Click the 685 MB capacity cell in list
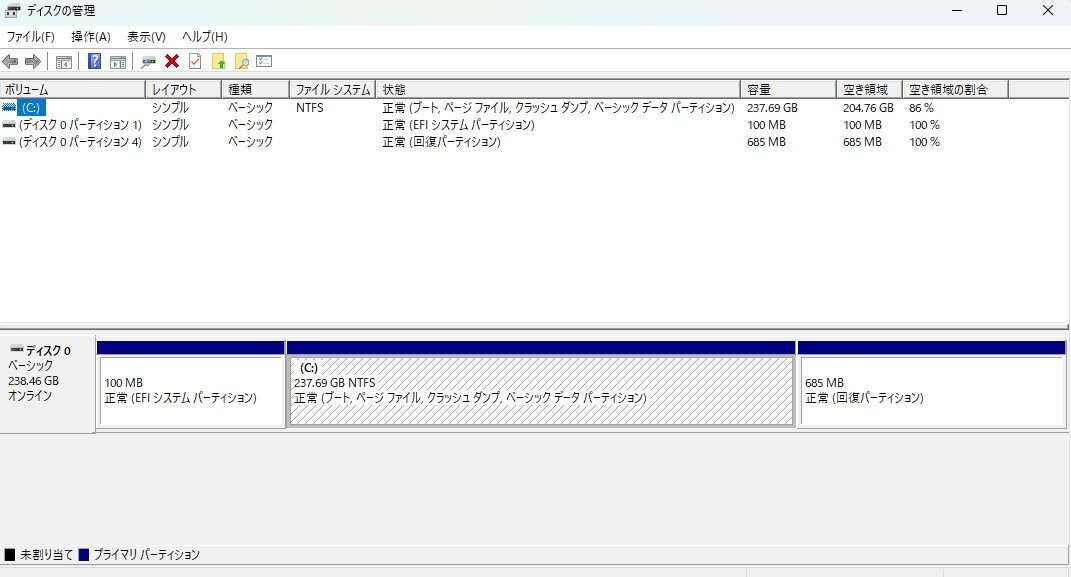The image size is (1071, 577). click(x=766, y=142)
